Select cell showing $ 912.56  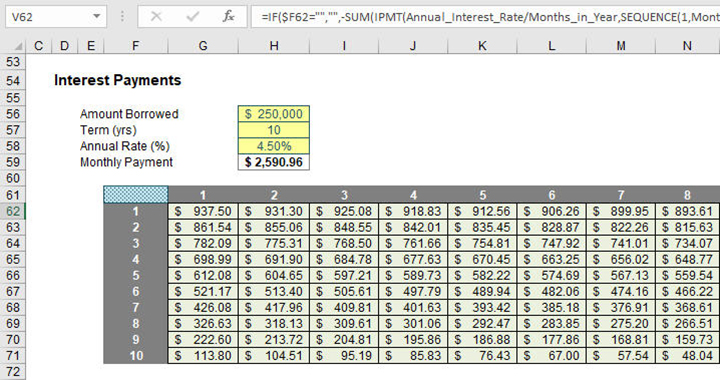tap(482, 211)
